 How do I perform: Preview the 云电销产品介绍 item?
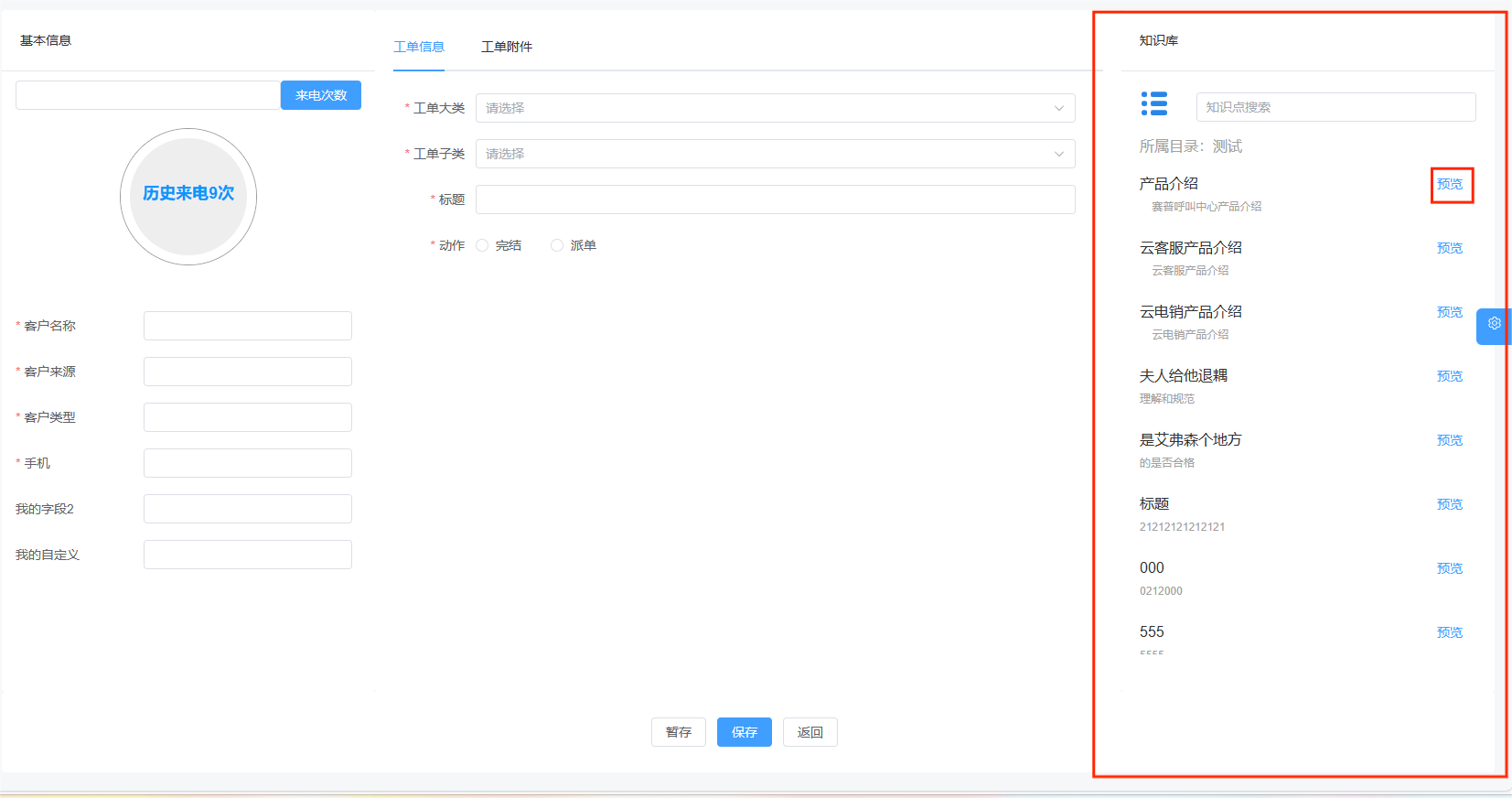[x=1450, y=312]
